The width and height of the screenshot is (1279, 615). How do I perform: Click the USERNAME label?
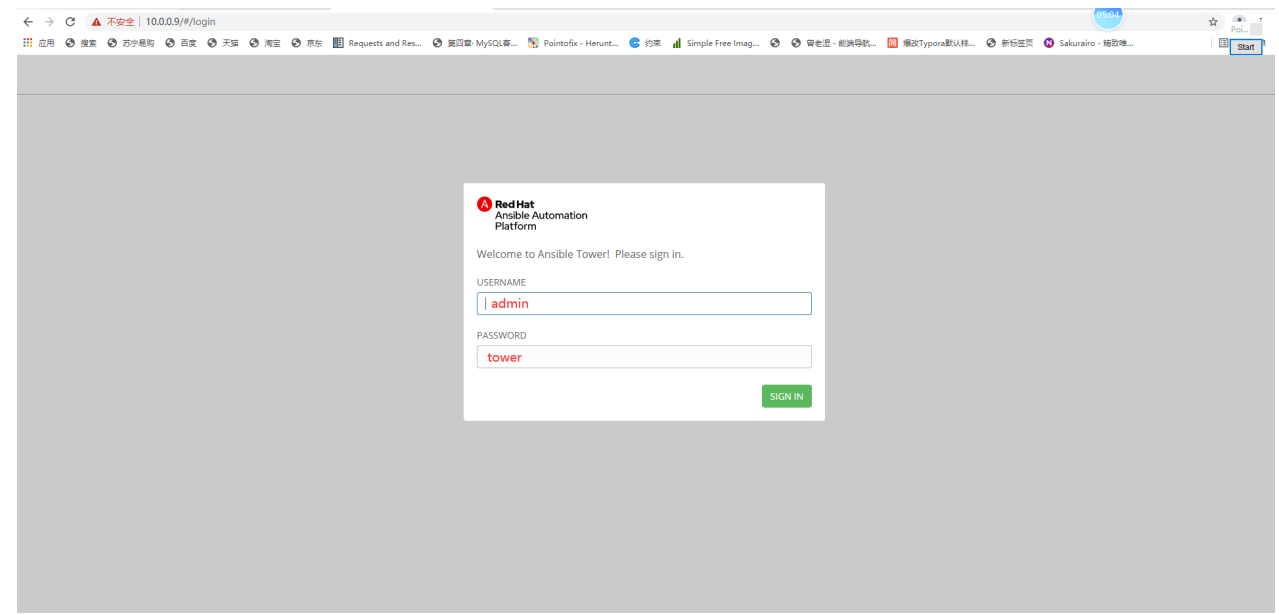[501, 283]
